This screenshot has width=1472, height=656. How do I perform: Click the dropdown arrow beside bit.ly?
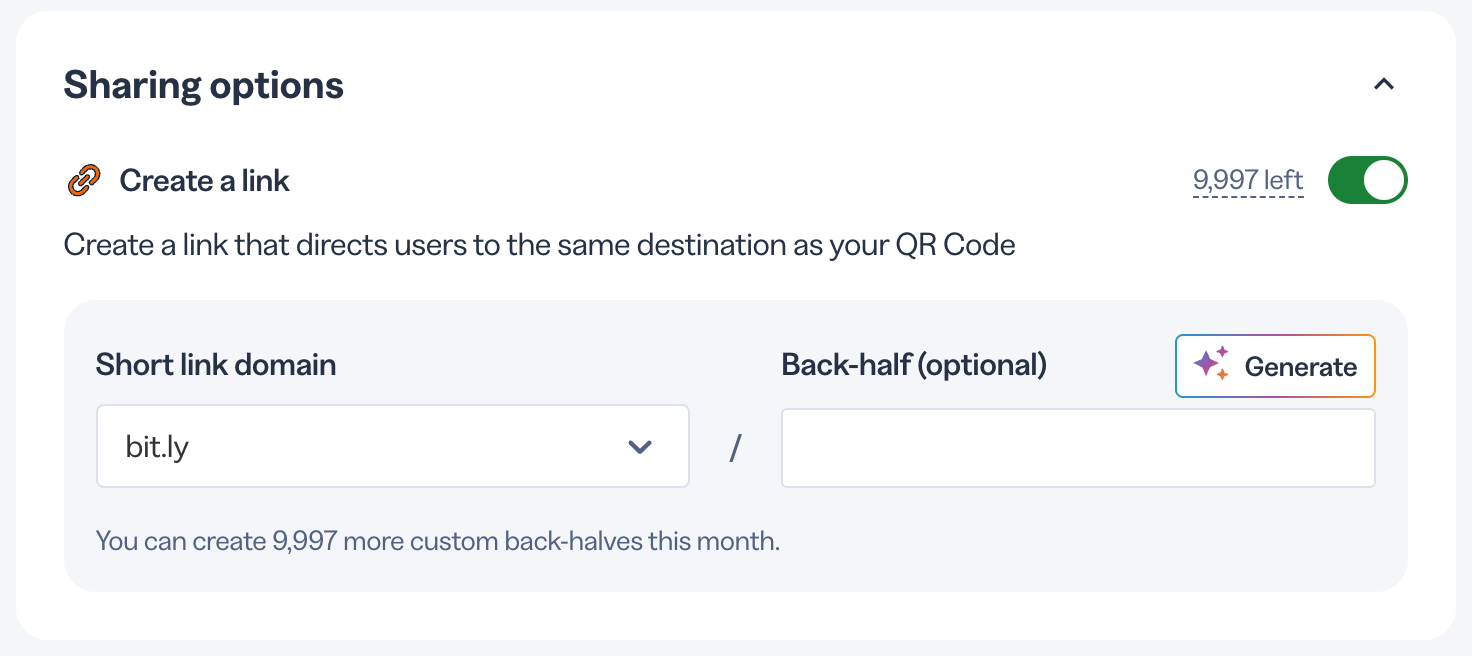(x=640, y=447)
